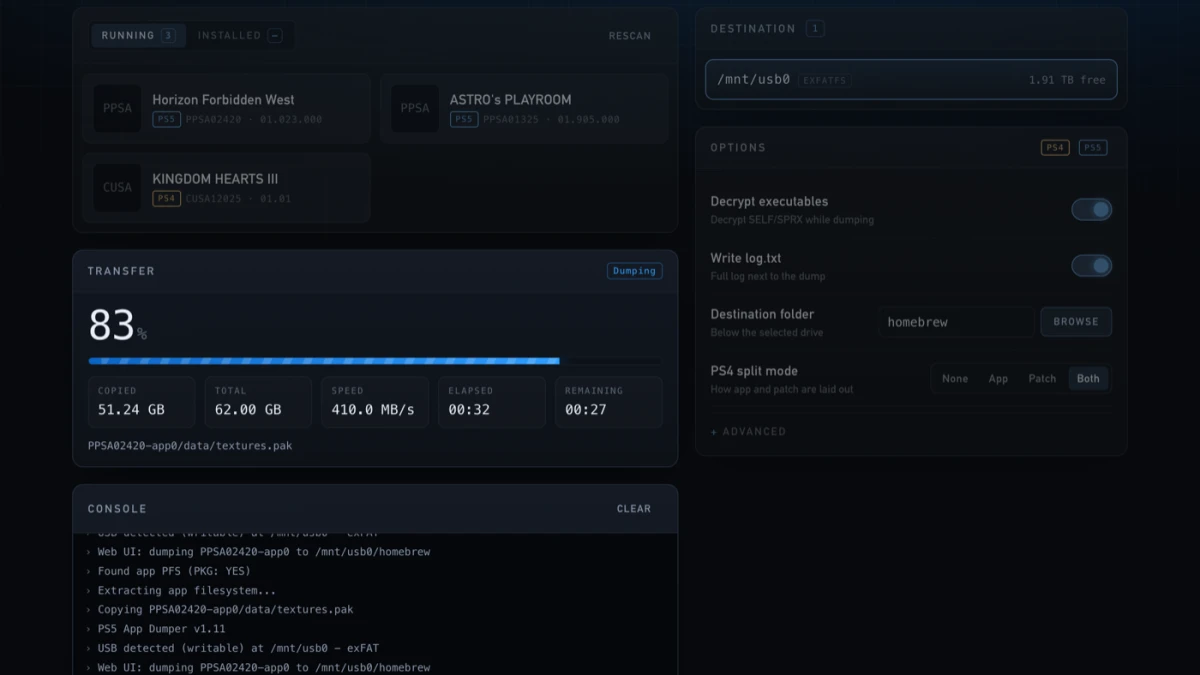This screenshot has height=675, width=1200.
Task: Click the PPSA icon for Horizon Forbidden West
Action: coord(117,108)
